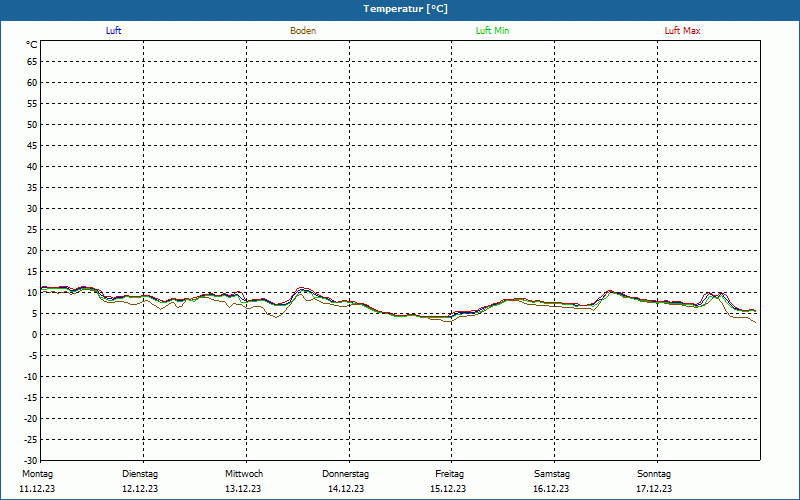
Task: Click the -25 y-axis value
Action: coord(31,440)
